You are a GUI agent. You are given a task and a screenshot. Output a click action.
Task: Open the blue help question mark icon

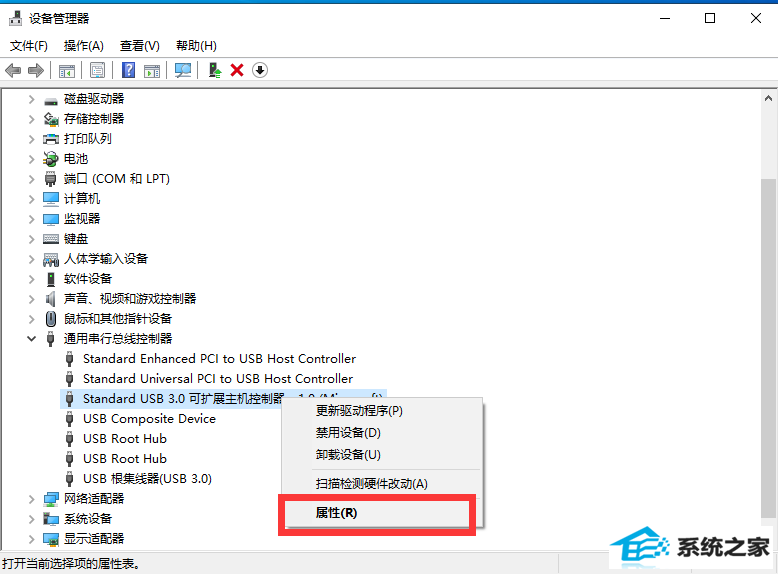(129, 70)
